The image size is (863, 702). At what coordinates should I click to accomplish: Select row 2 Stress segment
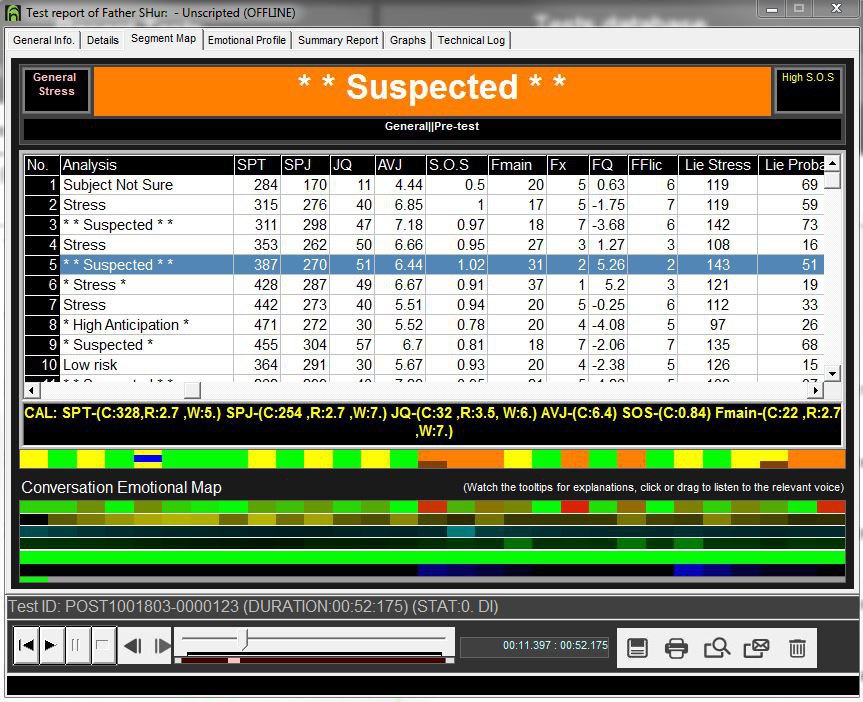point(424,205)
